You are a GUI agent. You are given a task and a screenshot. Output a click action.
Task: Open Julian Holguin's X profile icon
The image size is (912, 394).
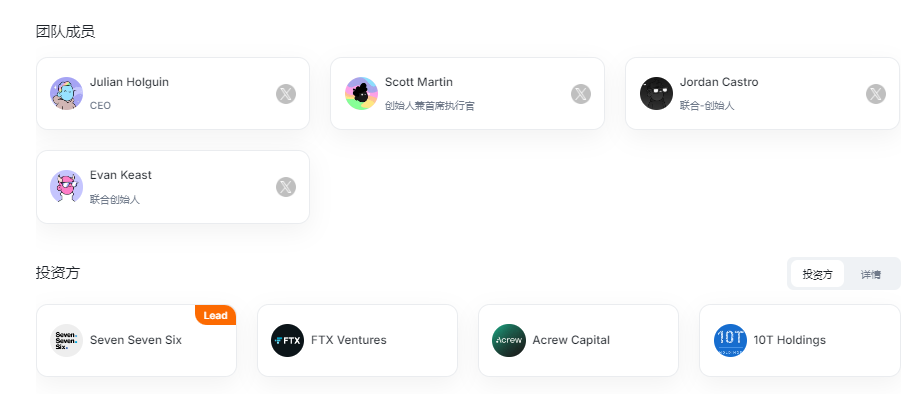tap(286, 94)
